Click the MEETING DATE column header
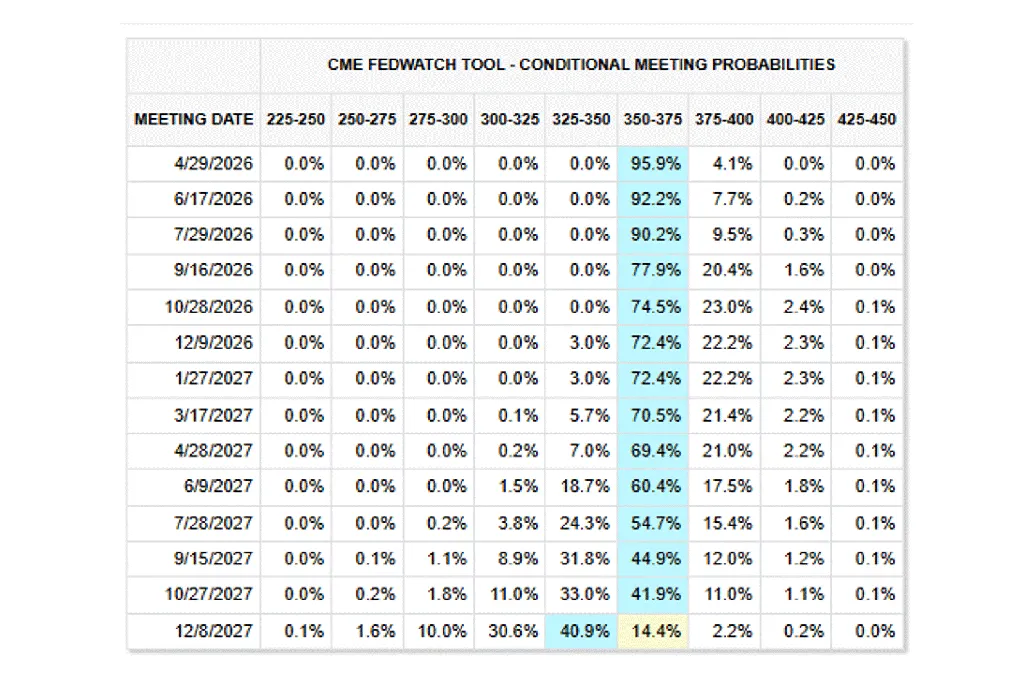 (194, 119)
